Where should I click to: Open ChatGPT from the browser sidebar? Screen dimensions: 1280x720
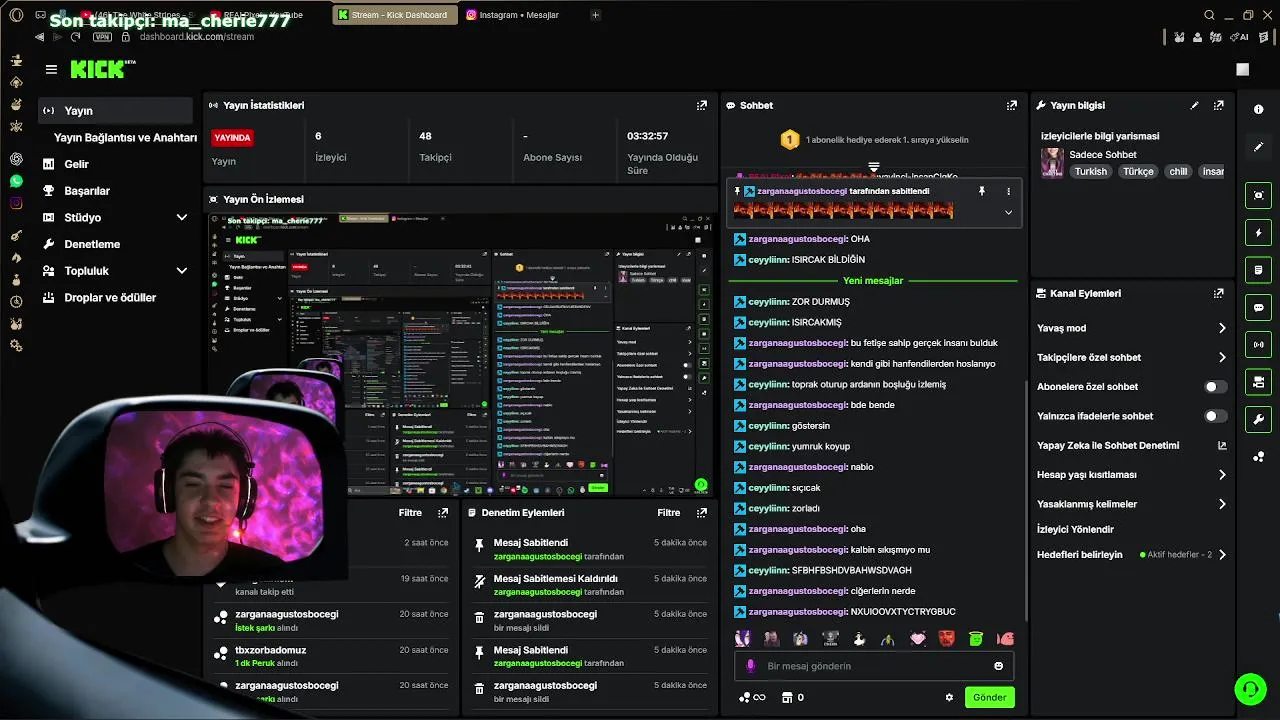click(x=16, y=159)
